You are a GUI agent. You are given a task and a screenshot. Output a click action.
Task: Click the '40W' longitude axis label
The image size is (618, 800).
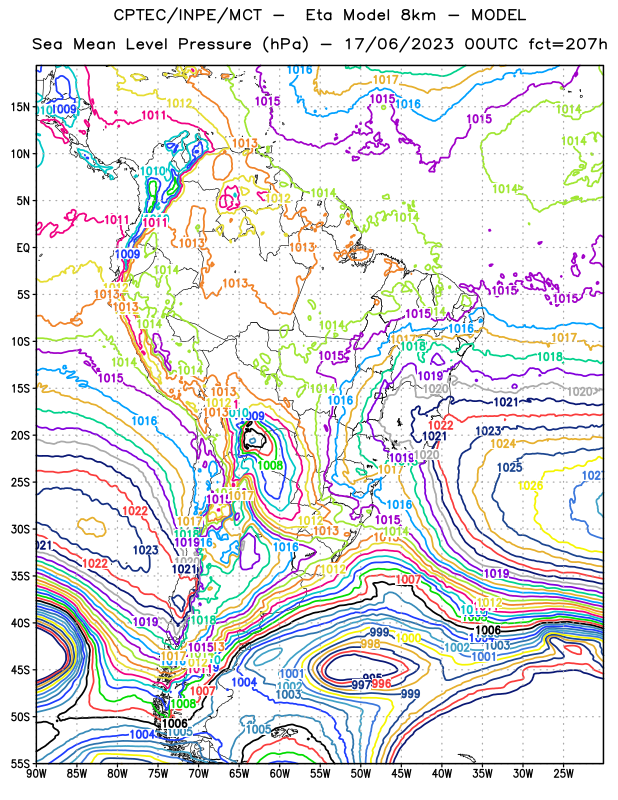point(442,774)
